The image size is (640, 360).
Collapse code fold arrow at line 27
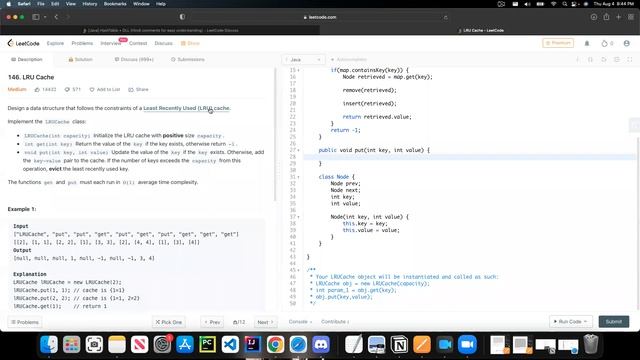pyautogui.click(x=298, y=150)
